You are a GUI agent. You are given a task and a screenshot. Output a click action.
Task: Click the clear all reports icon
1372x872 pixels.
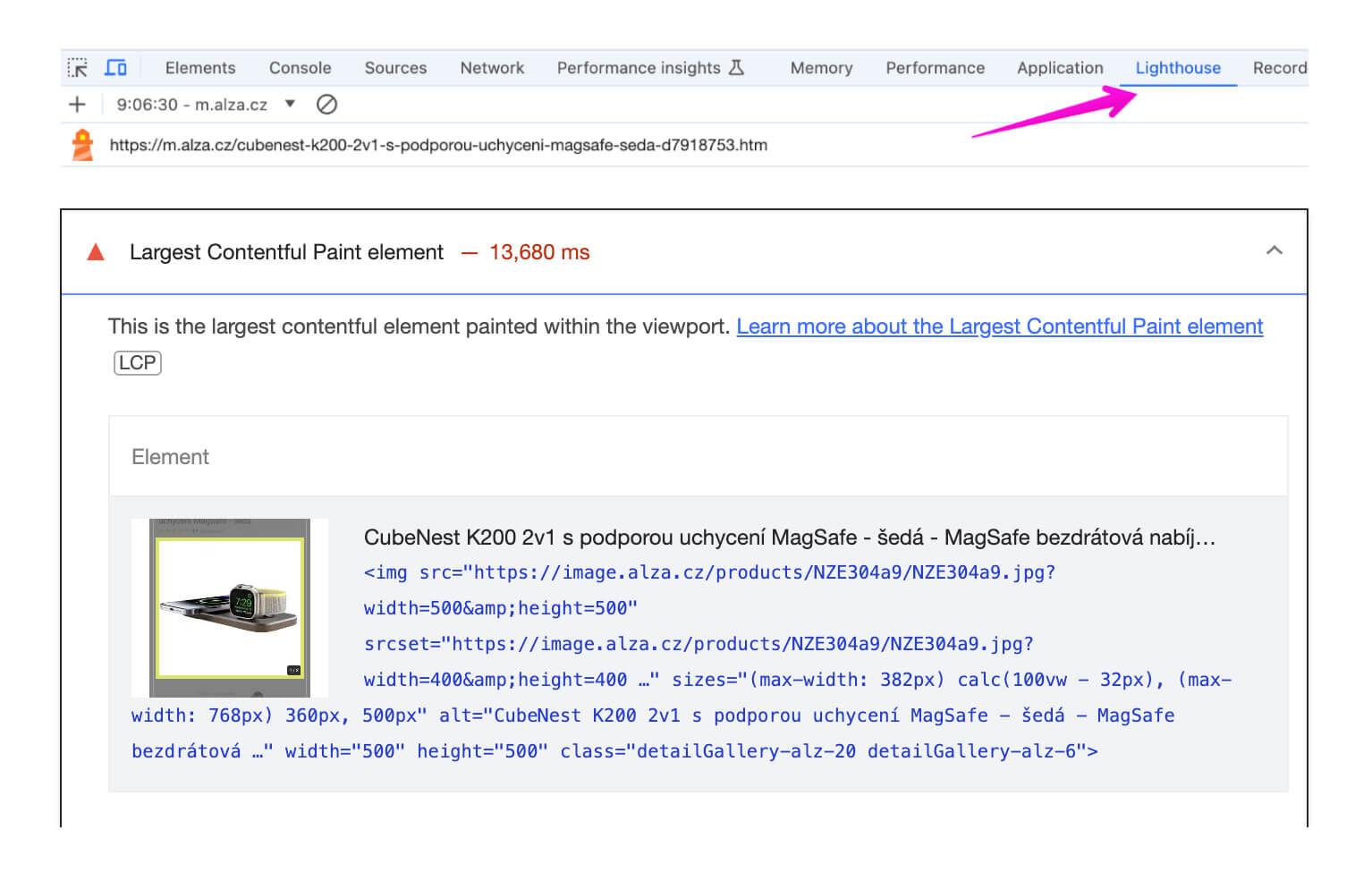pyautogui.click(x=326, y=105)
